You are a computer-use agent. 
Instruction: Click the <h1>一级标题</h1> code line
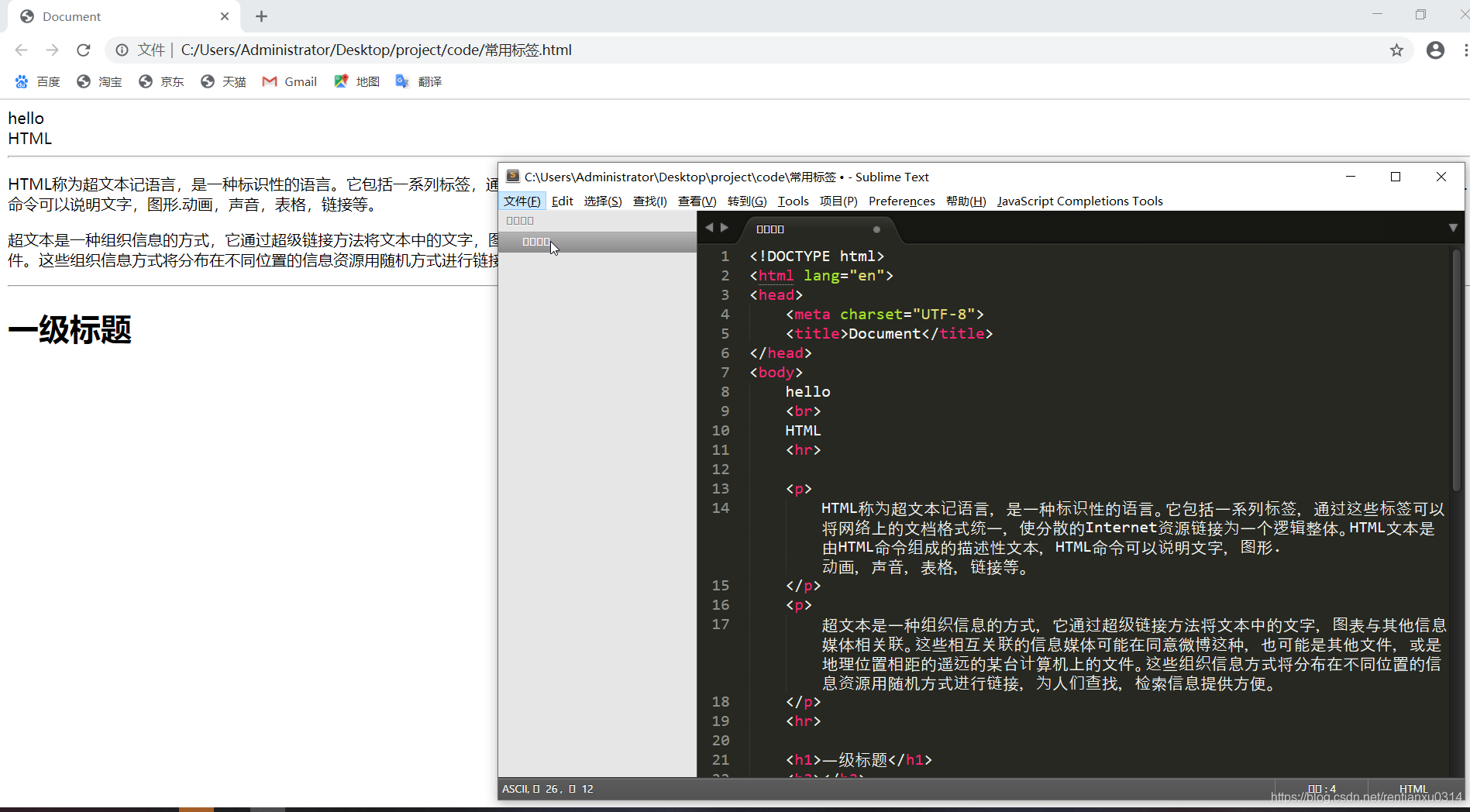[x=859, y=760]
